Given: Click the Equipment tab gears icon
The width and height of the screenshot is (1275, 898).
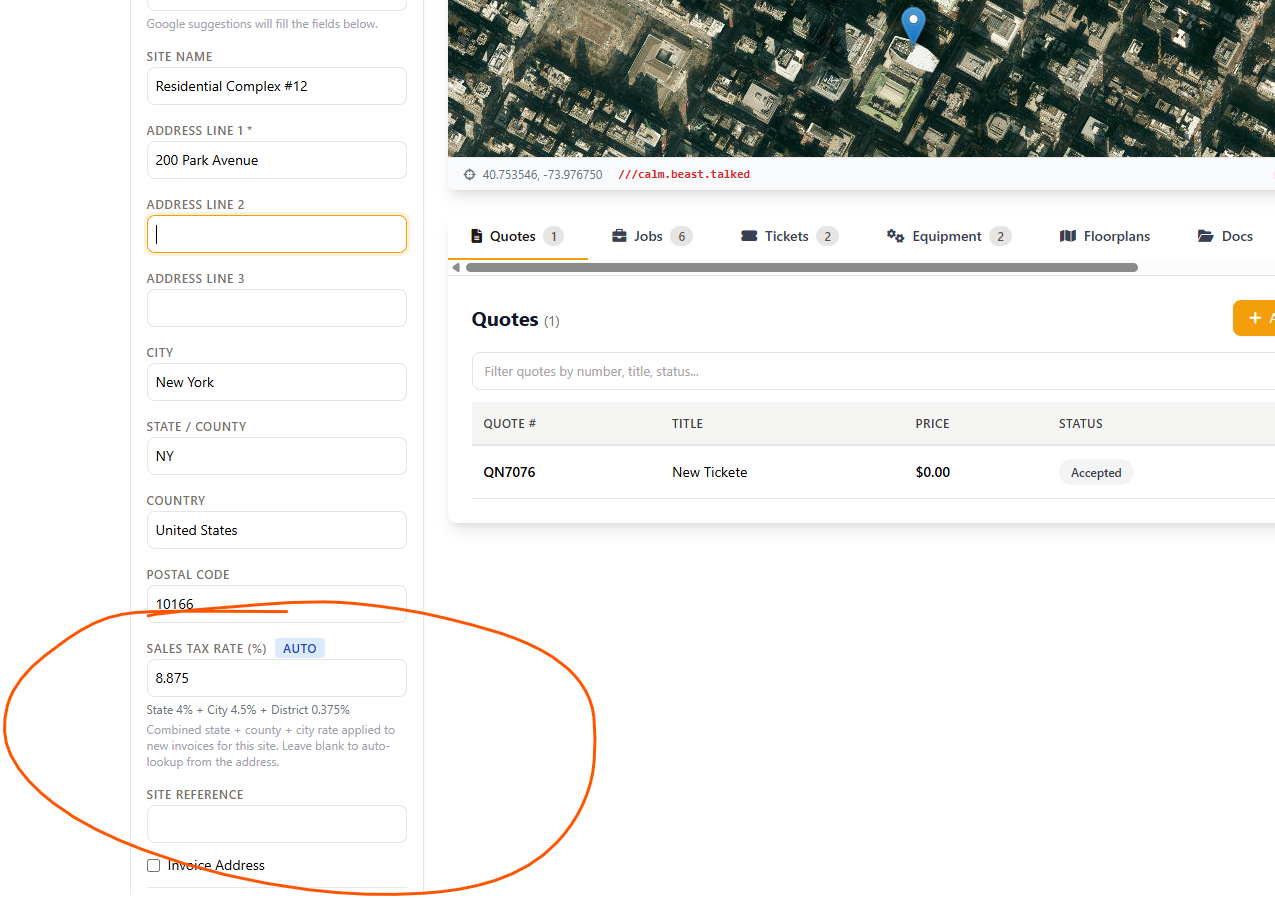Looking at the screenshot, I should [x=896, y=236].
